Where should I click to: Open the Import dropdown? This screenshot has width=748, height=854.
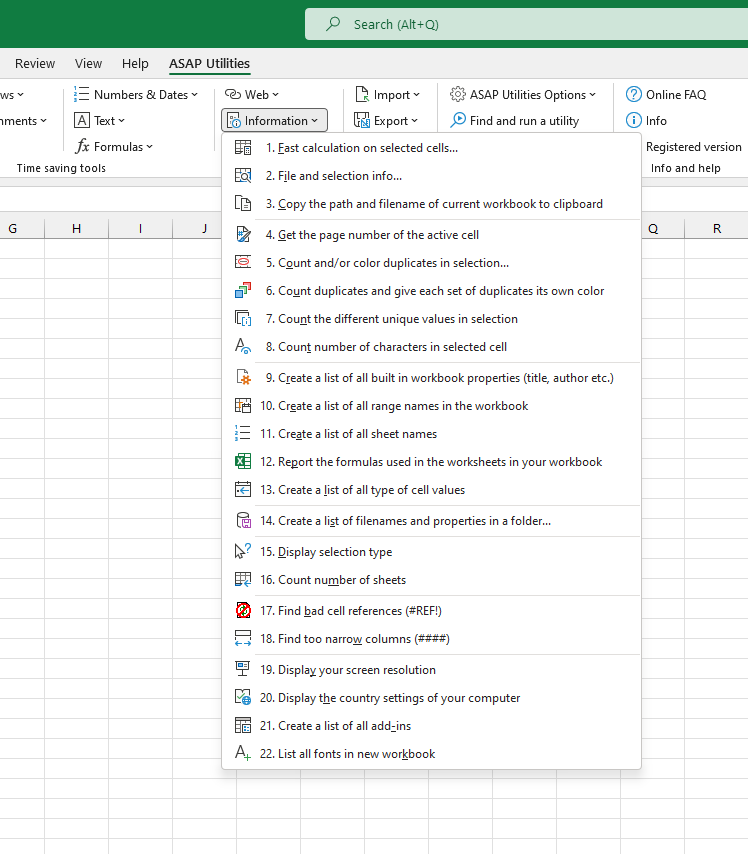click(387, 94)
